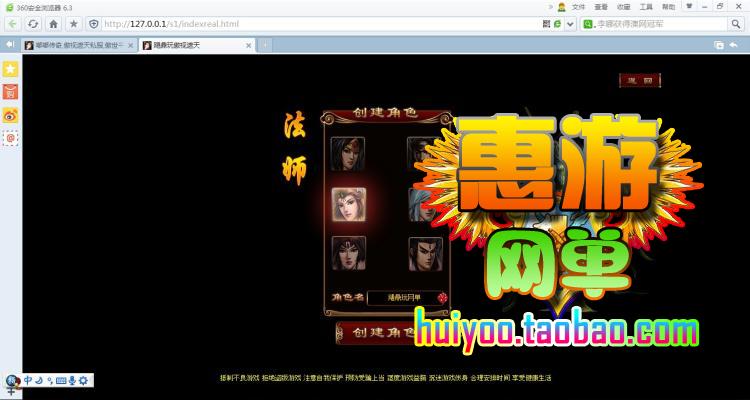Image resolution: width=750 pixels, height=400 pixels.
Task: Open the red shopping icon in sidebar
Action: pos(11,91)
